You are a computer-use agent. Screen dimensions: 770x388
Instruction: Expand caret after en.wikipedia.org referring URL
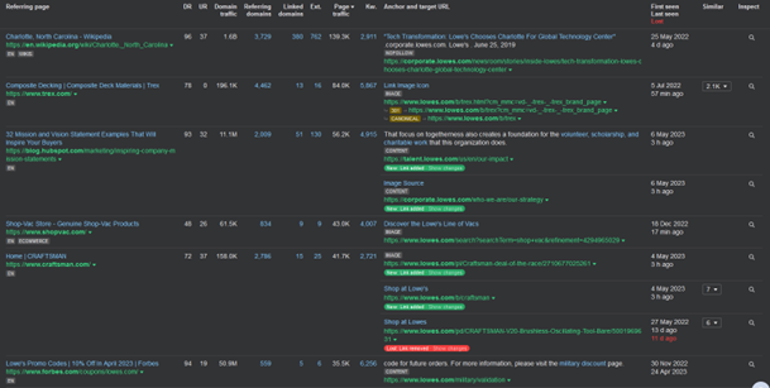click(x=171, y=45)
